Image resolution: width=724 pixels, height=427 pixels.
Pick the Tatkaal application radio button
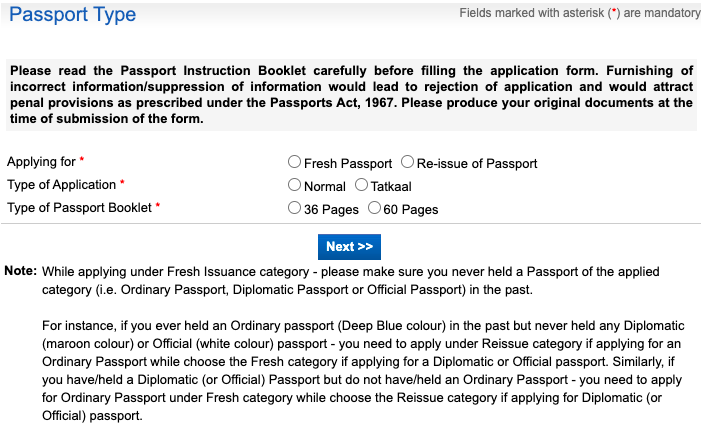pyautogui.click(x=361, y=185)
